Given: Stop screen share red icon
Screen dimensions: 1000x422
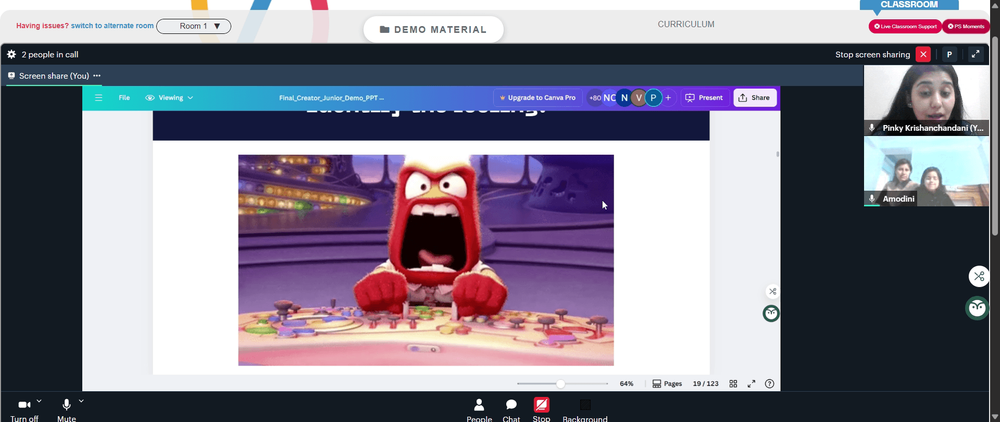Looking at the screenshot, I should click(541, 405).
